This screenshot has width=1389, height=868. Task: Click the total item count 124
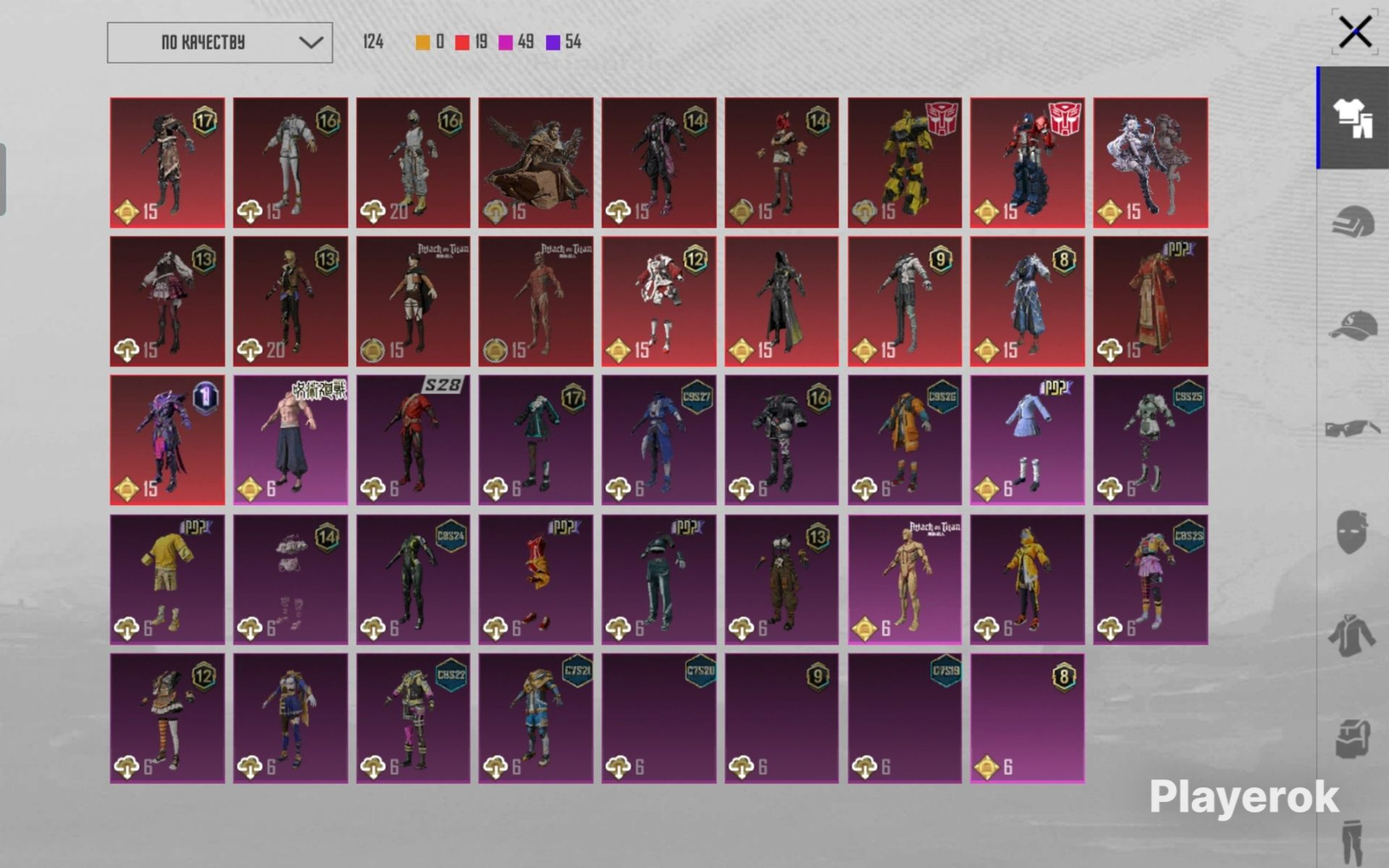pos(373,42)
